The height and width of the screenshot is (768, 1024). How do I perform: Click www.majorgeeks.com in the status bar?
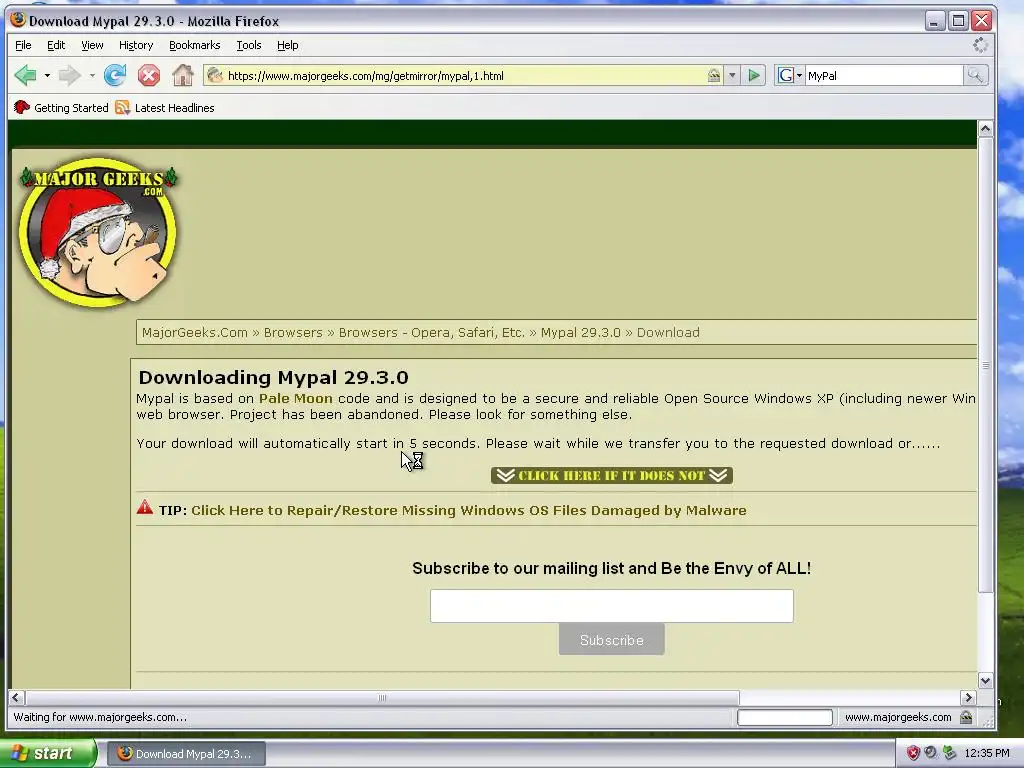[898, 718]
